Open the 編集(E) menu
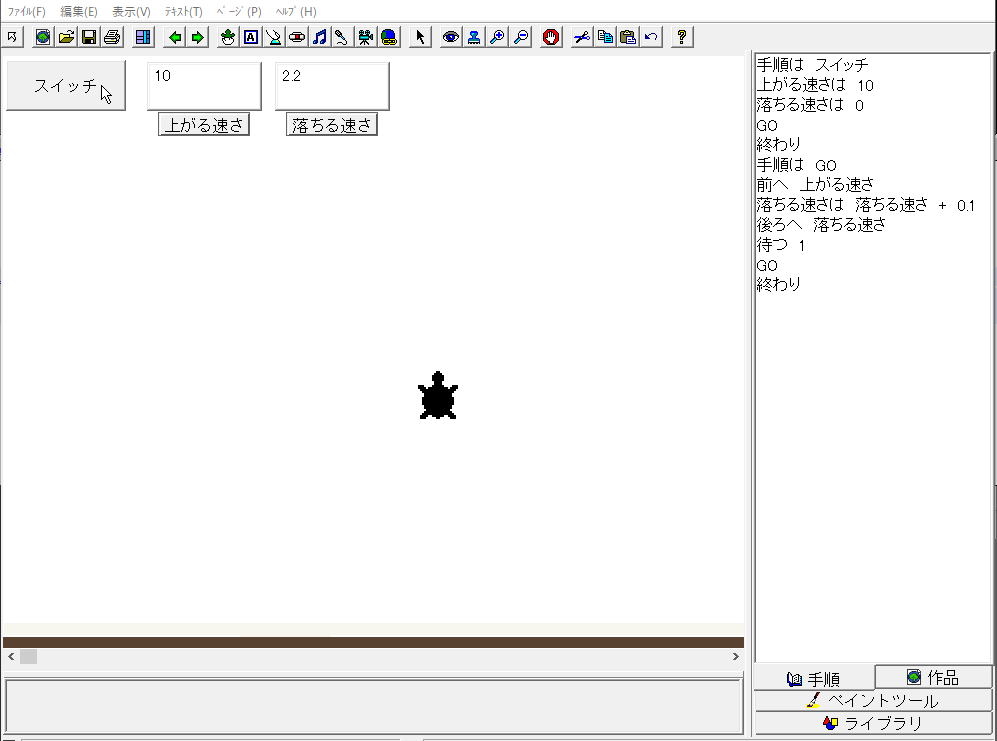 click(x=79, y=12)
